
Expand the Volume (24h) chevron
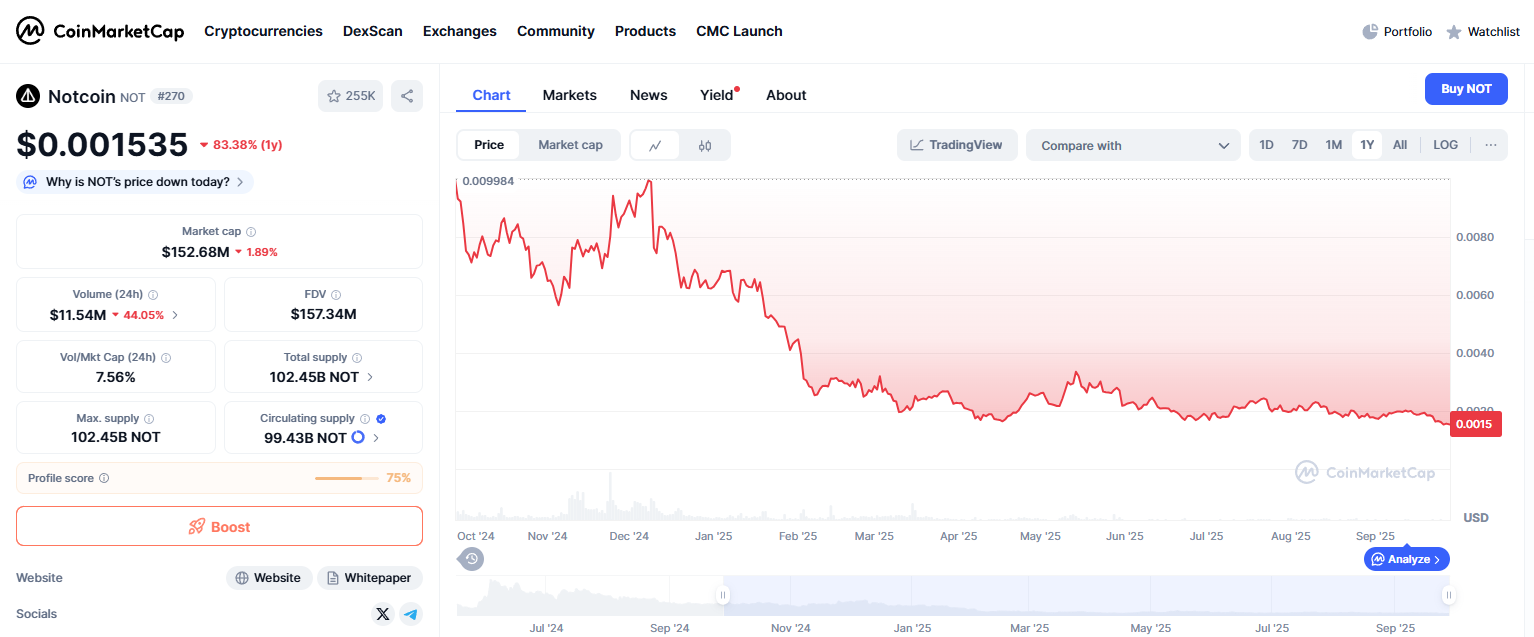[x=176, y=315]
